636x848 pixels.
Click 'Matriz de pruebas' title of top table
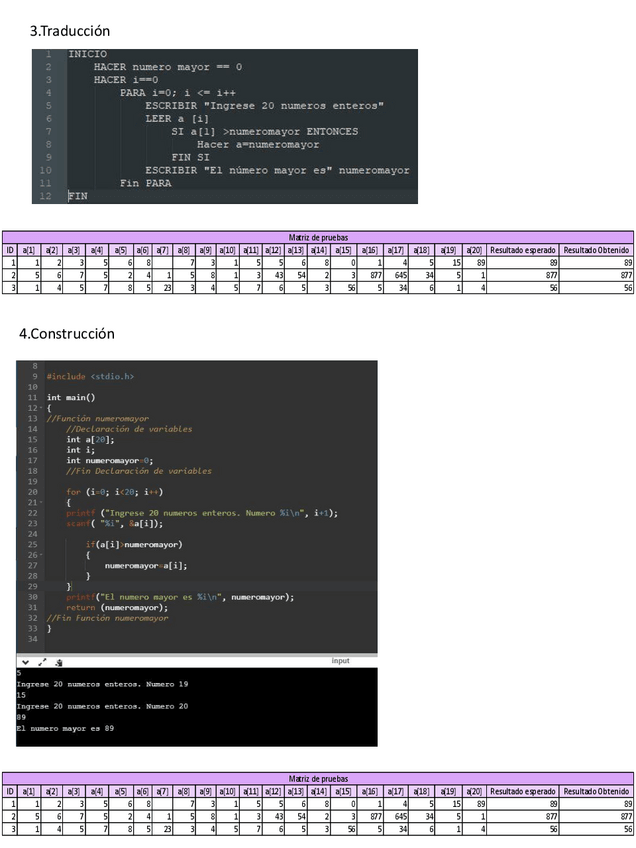pyautogui.click(x=318, y=237)
